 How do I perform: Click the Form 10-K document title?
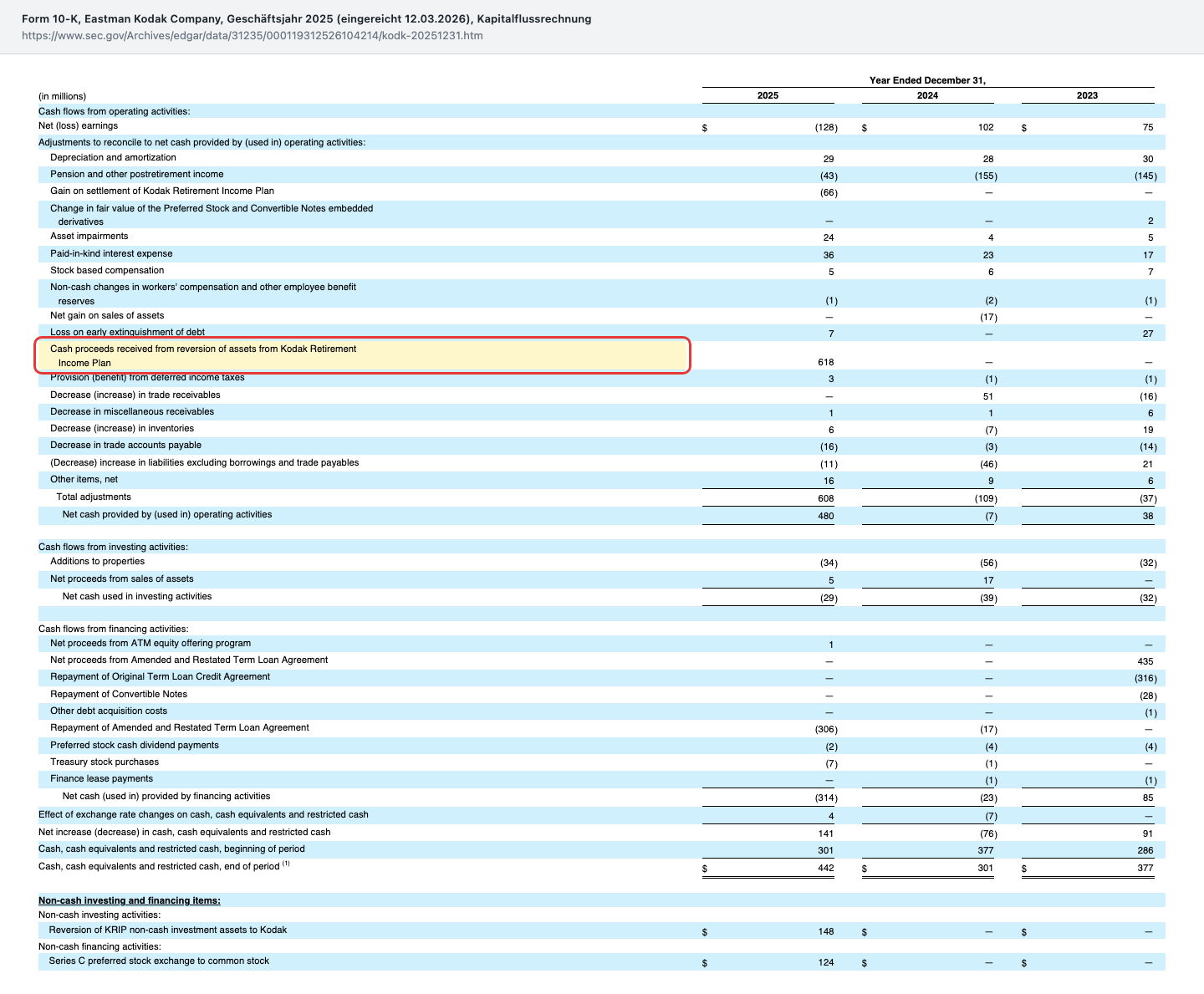click(306, 18)
